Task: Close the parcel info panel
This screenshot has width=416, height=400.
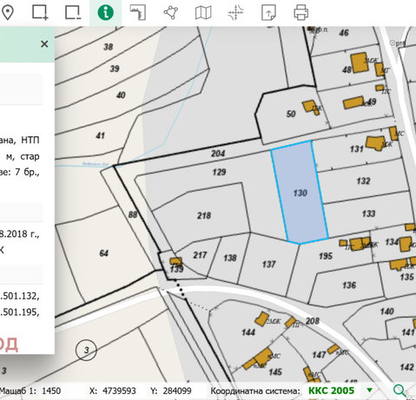Action: [44, 44]
